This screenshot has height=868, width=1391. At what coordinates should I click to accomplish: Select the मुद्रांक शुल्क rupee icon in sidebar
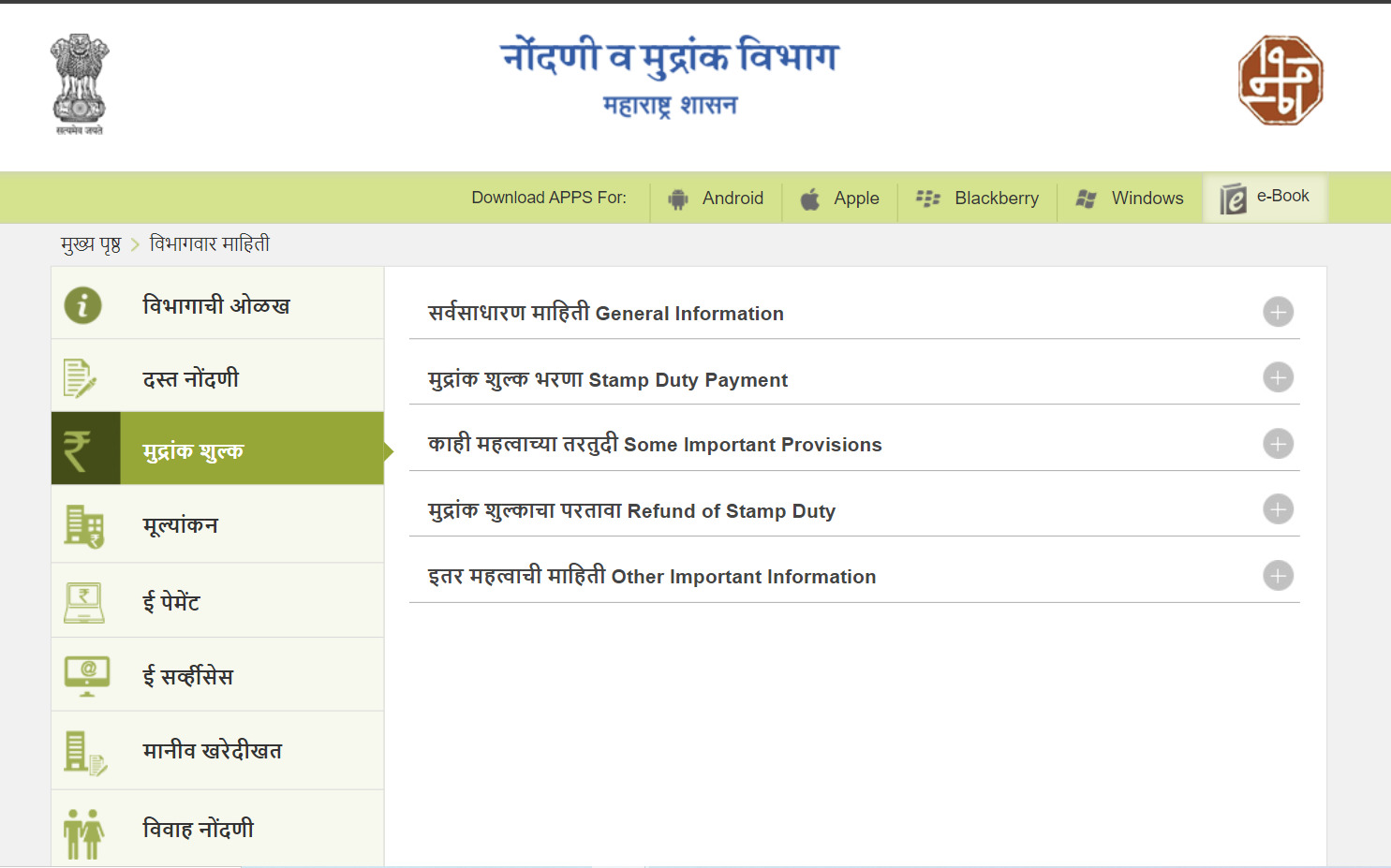click(85, 449)
